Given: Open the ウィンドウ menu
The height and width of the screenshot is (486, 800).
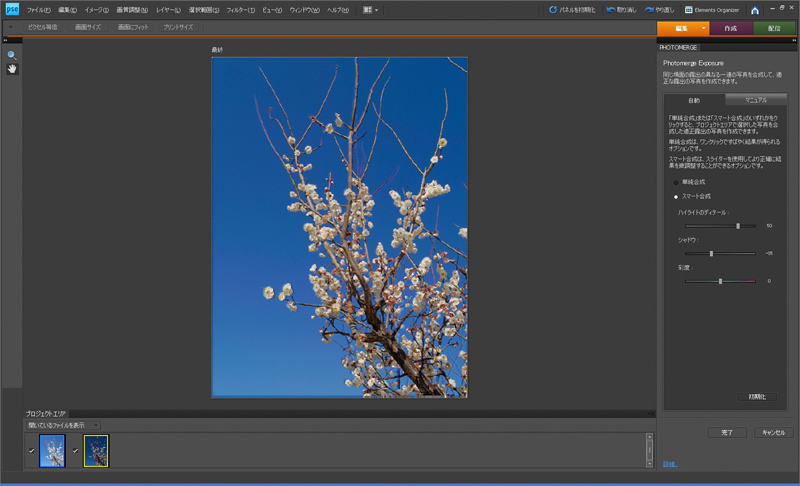Looking at the screenshot, I should point(305,10).
